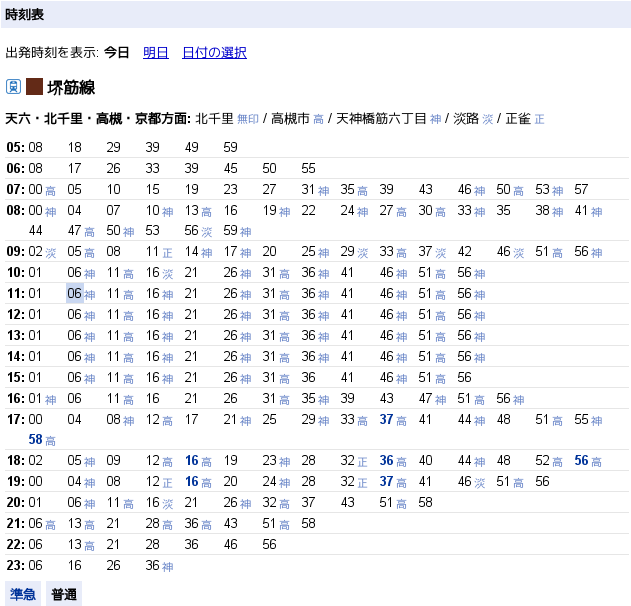631x606 pixels.
Task: Click the highlighted 06 departure in the 11 o'clock row
Action: [x=75, y=293]
